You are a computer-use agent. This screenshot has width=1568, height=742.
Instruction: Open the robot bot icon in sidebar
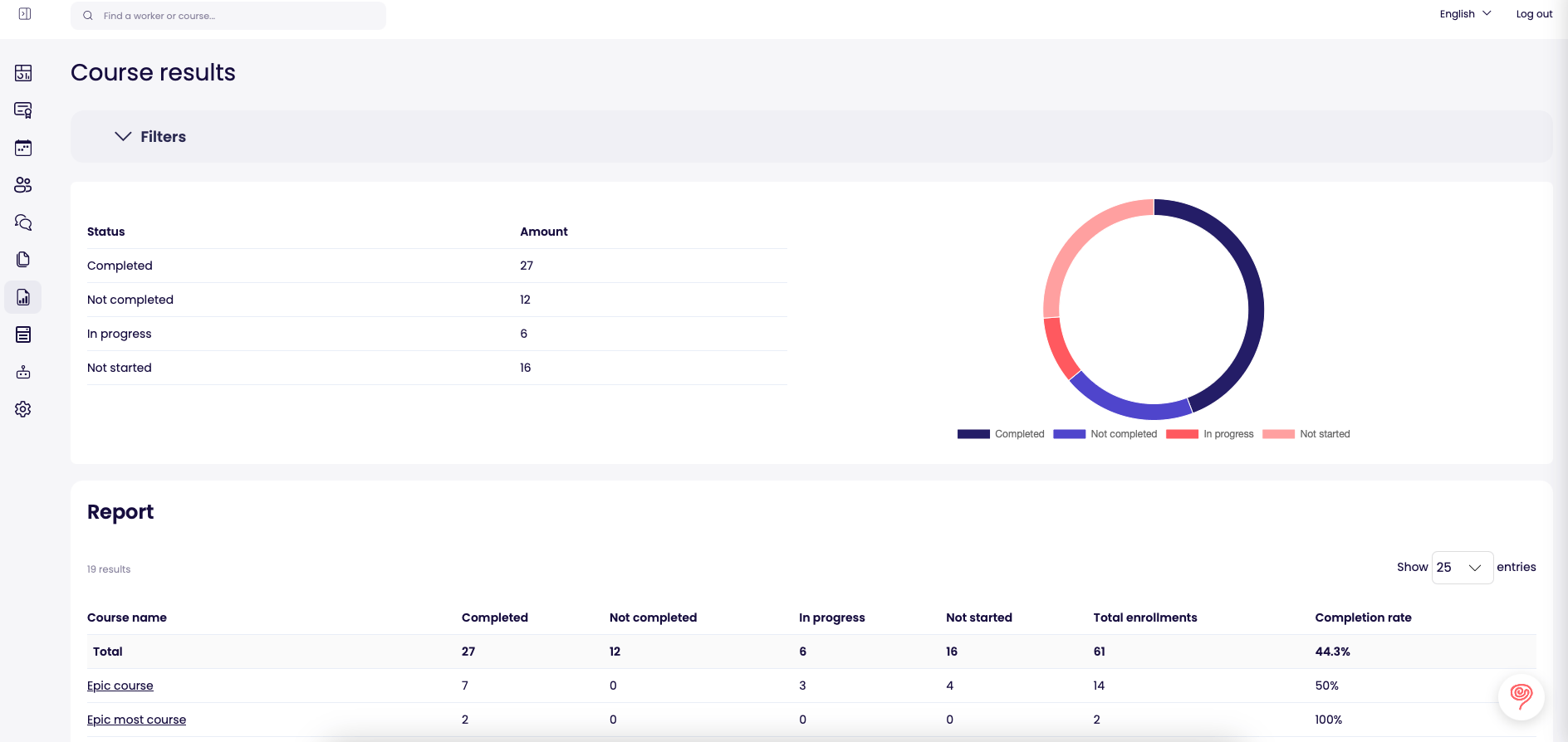[x=23, y=372]
